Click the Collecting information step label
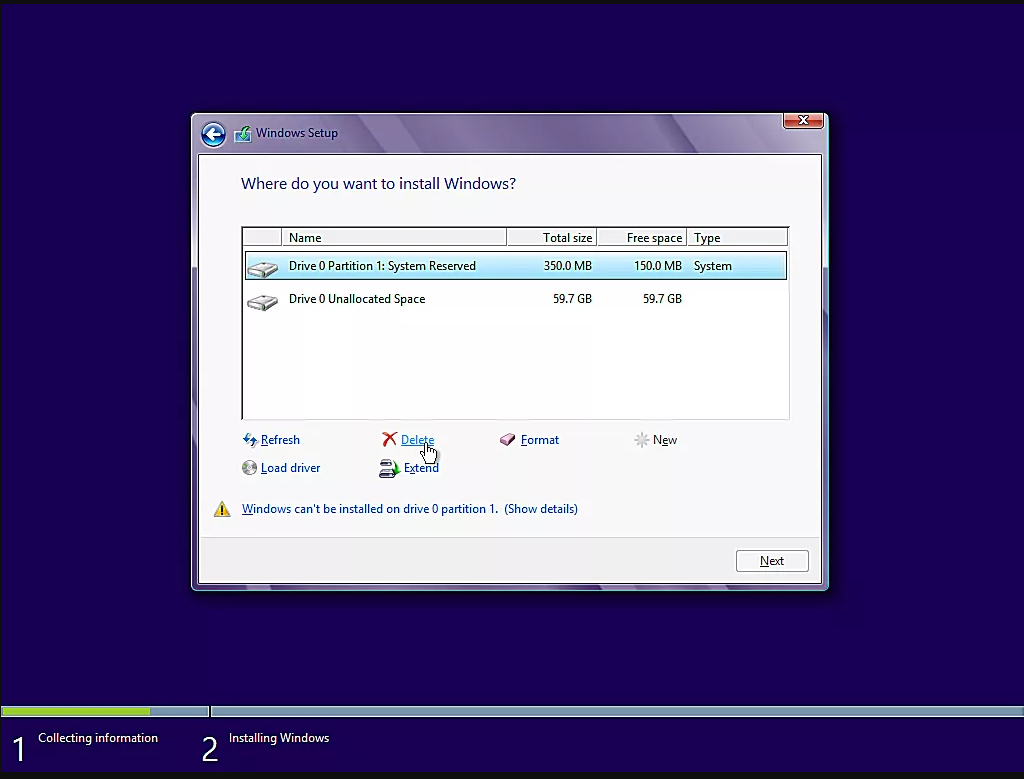Viewport: 1024px width, 779px height. point(98,738)
